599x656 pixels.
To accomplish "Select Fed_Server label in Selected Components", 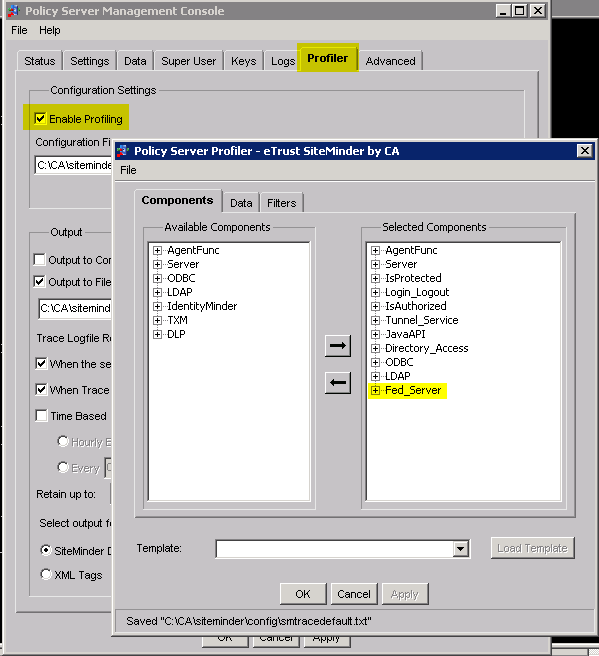I will (x=413, y=390).
